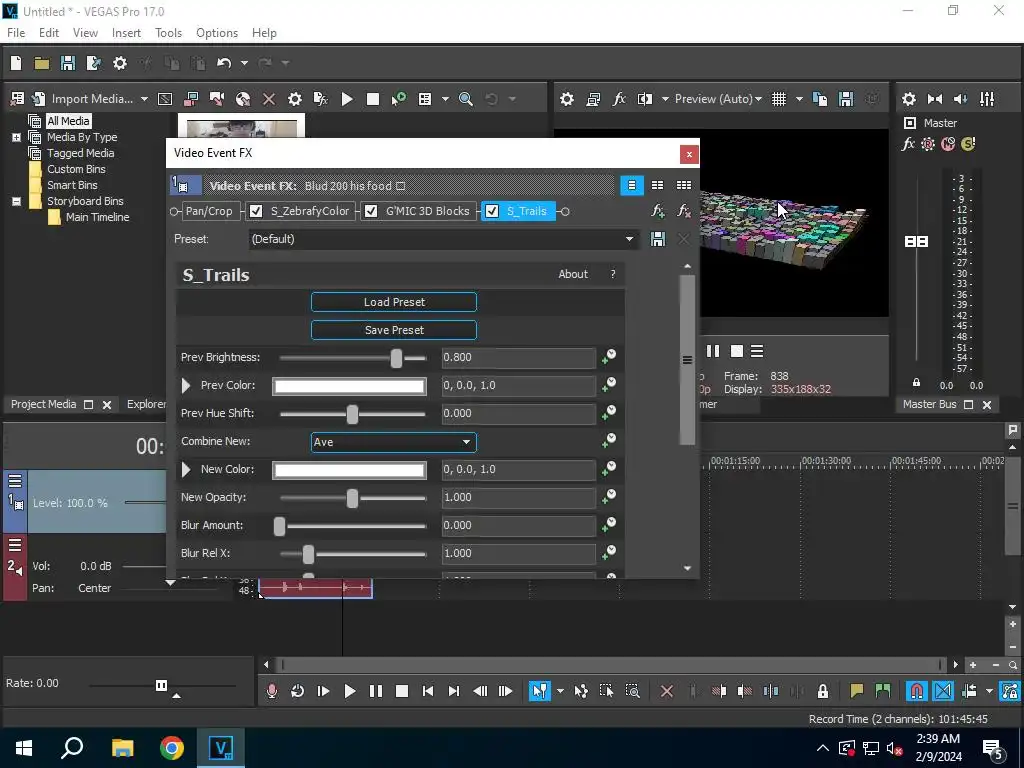Toggle Enable Snapping magnet icon
Screen dimensions: 1024x768
click(x=917, y=691)
